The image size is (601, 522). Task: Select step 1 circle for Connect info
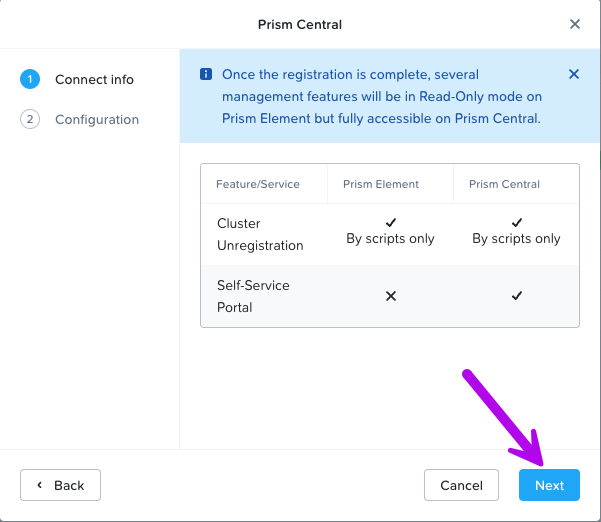point(30,79)
